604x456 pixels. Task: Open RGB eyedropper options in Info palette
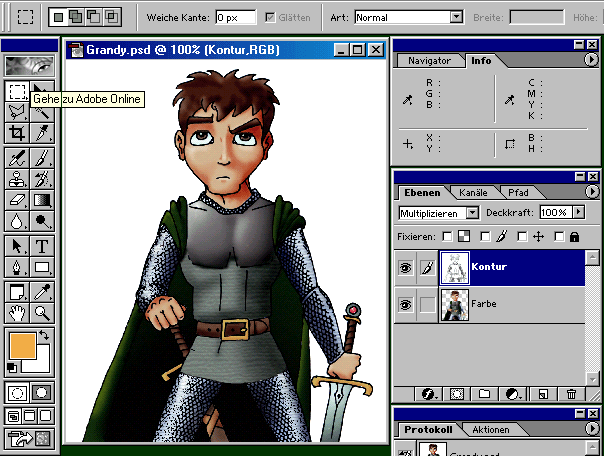(408, 100)
